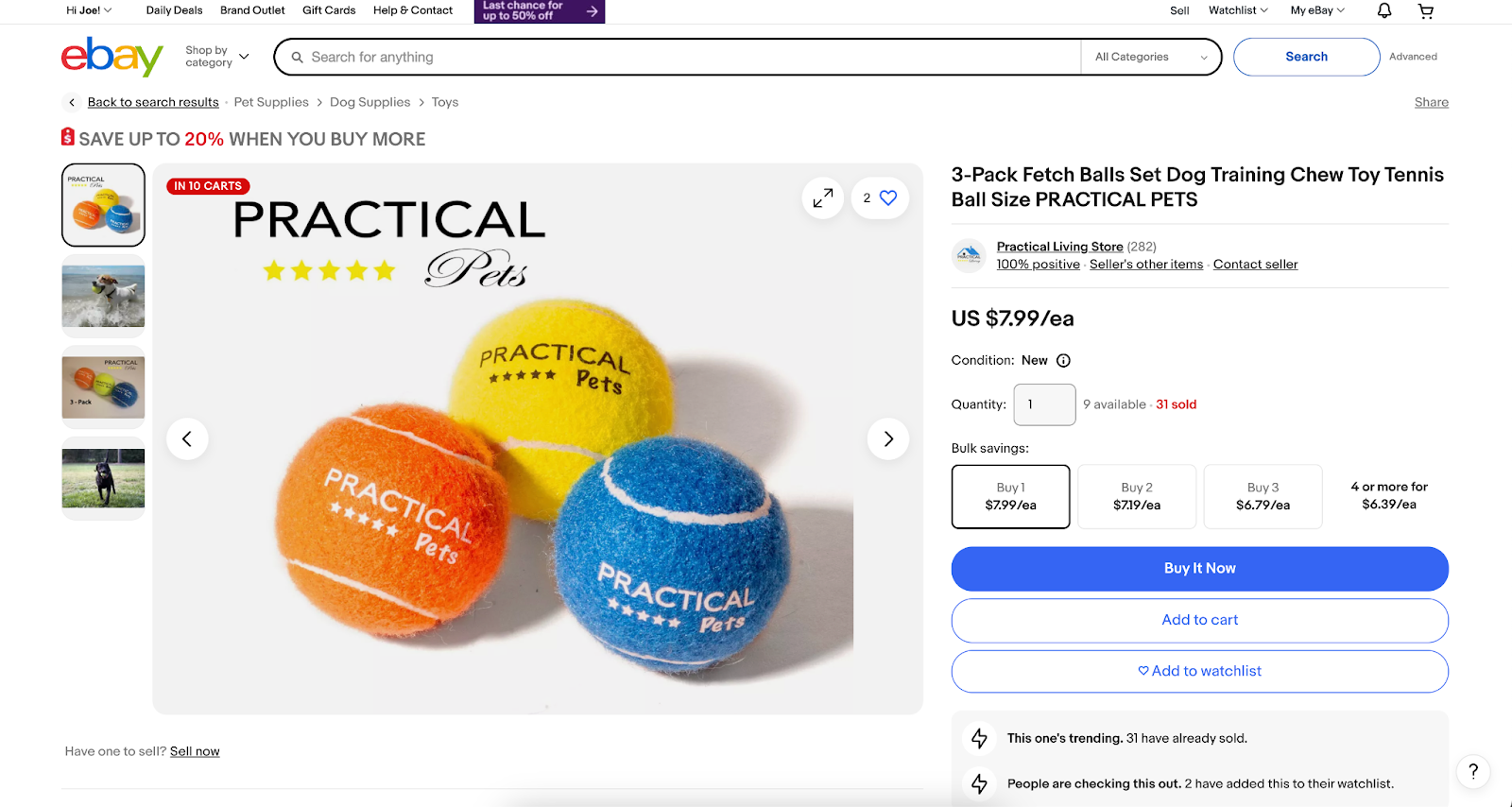Viewport: 1512px width, 807px height.
Task: Toggle the watch heart on the product image
Action: pos(885,197)
